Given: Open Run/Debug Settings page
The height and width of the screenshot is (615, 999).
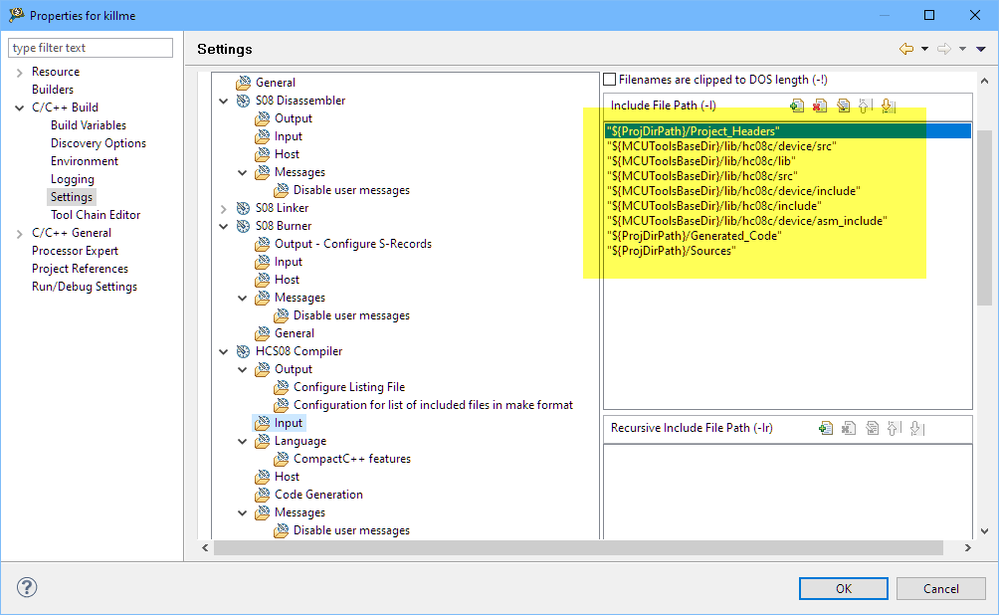Looking at the screenshot, I should (84, 286).
